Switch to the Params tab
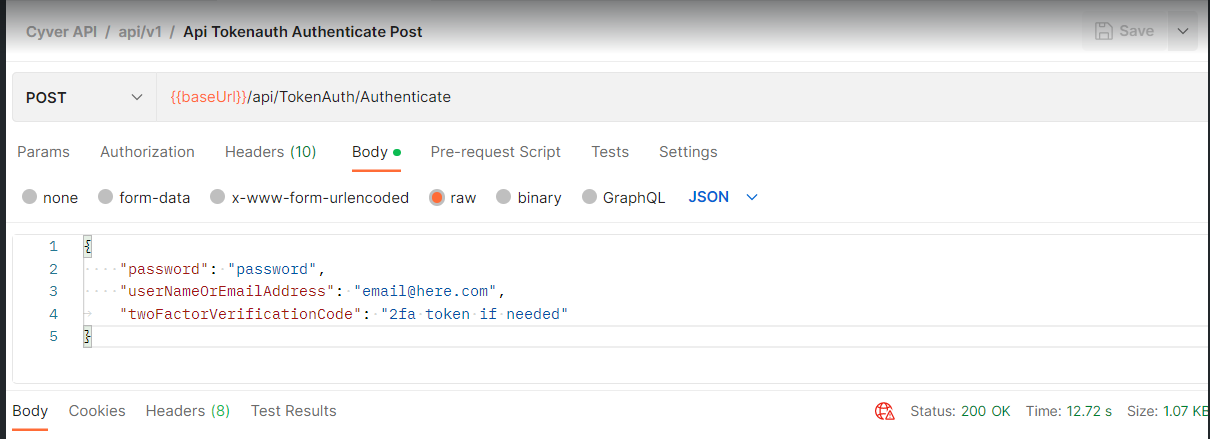 (x=44, y=152)
